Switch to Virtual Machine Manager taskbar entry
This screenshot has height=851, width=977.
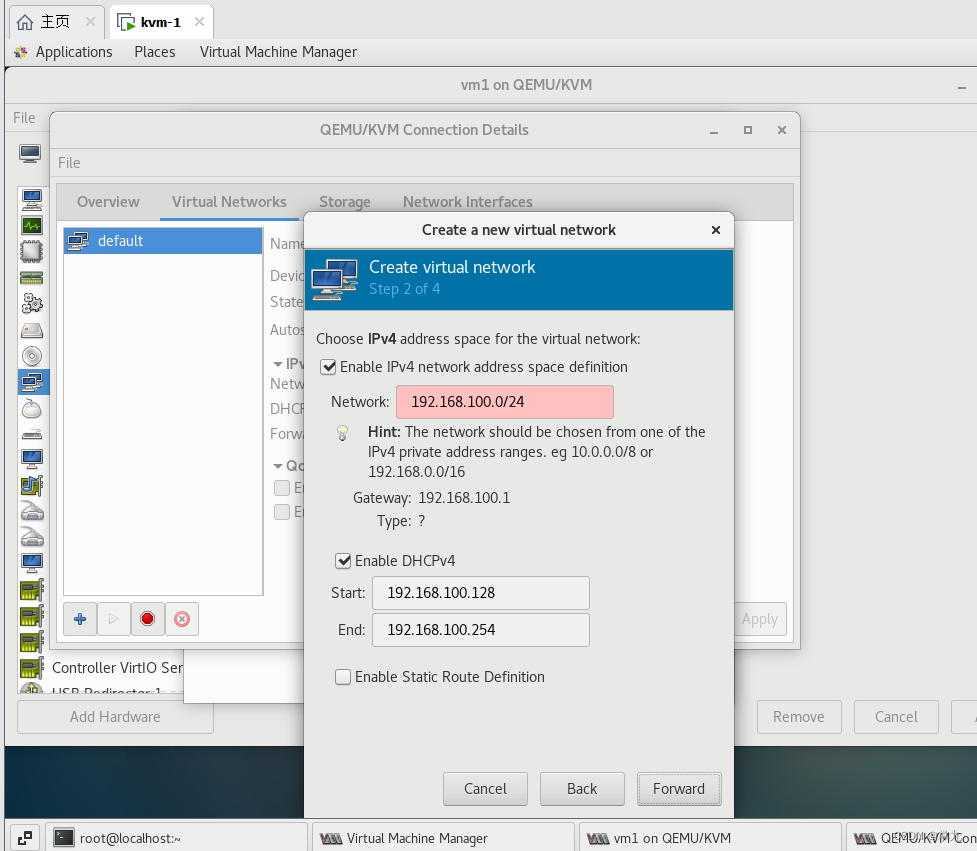coord(443,838)
